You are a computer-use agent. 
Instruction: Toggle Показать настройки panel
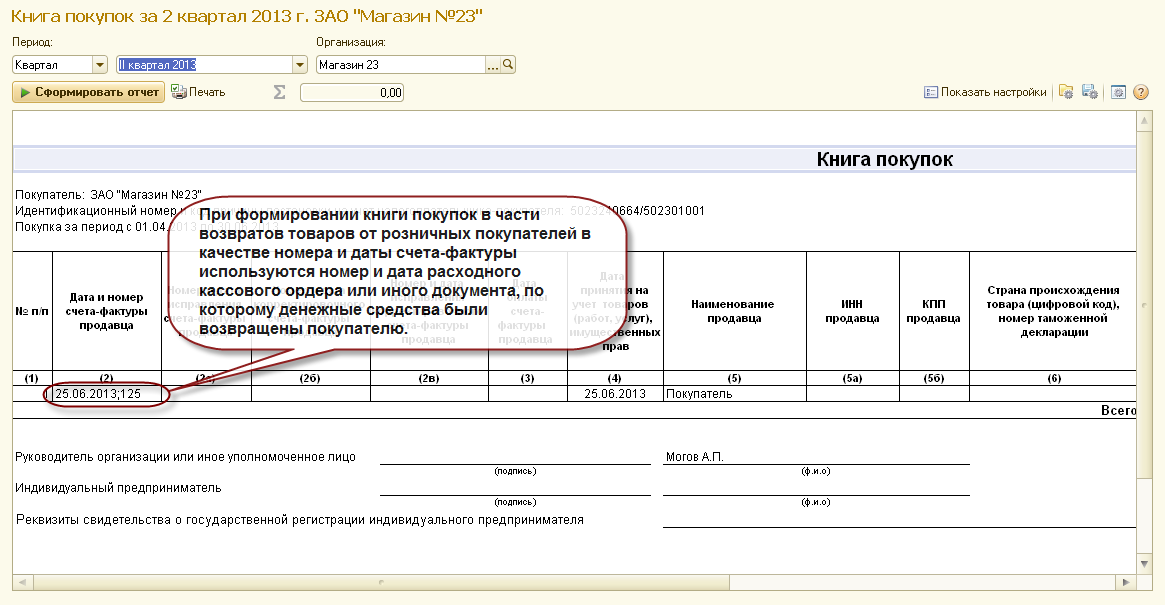[985, 92]
